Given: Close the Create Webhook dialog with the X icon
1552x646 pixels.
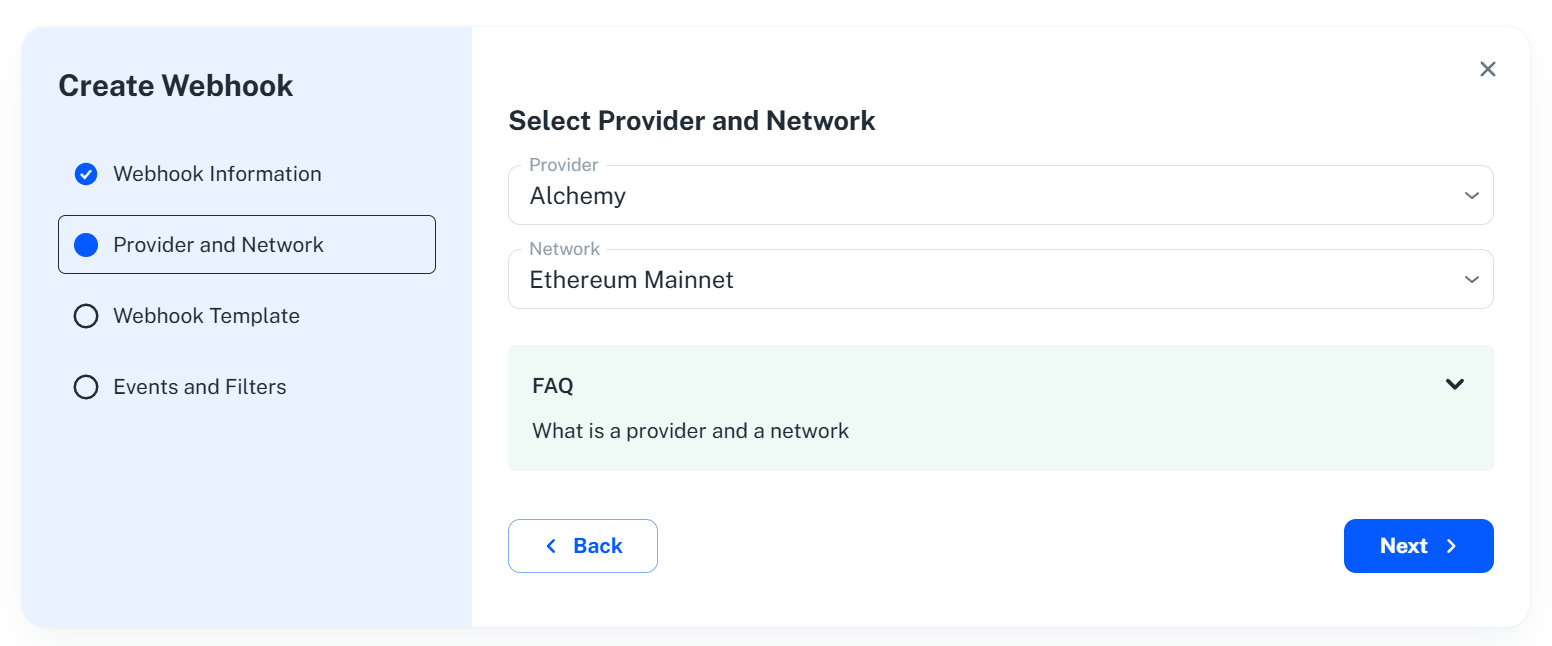Looking at the screenshot, I should pyautogui.click(x=1487, y=68).
